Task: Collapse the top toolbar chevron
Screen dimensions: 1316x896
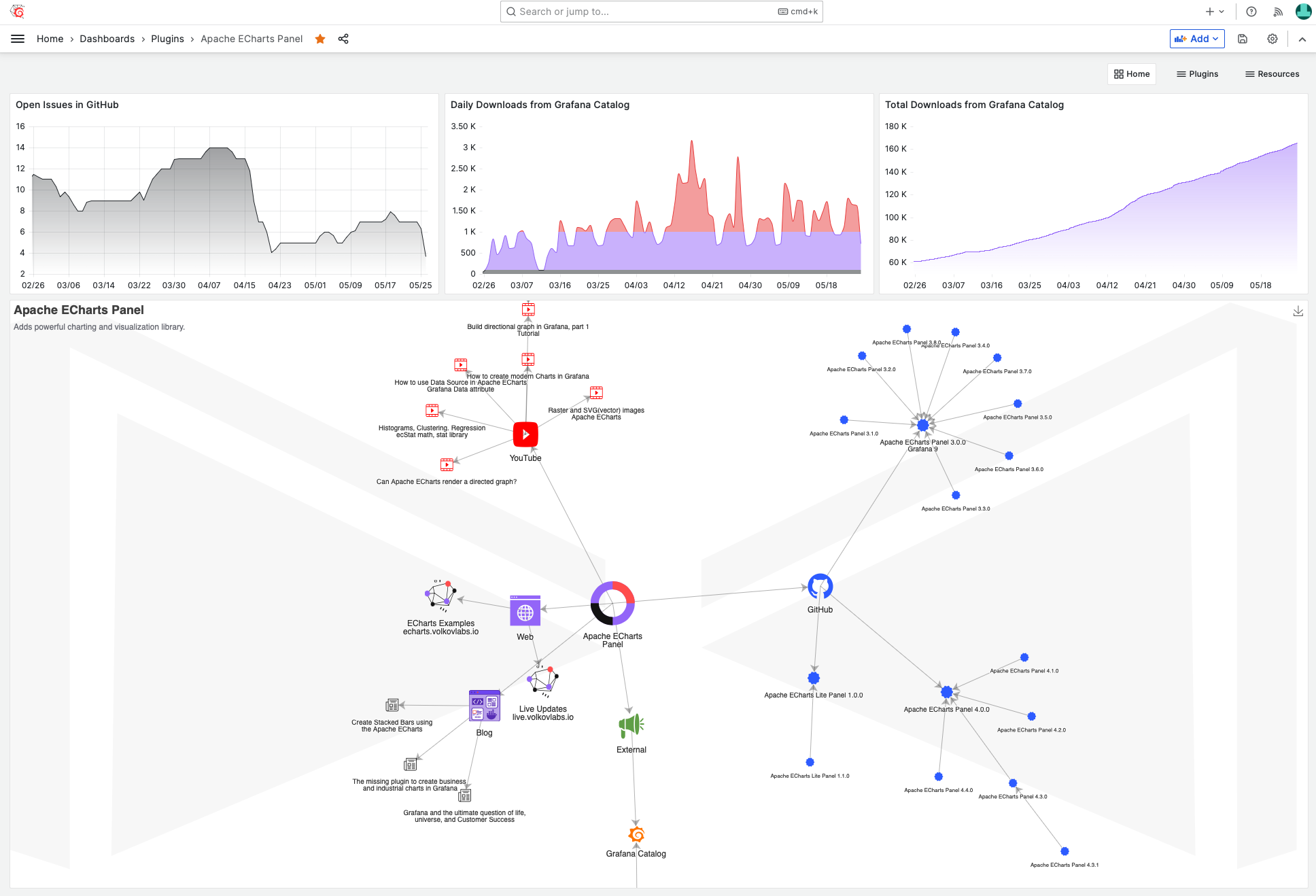Action: (x=1302, y=39)
